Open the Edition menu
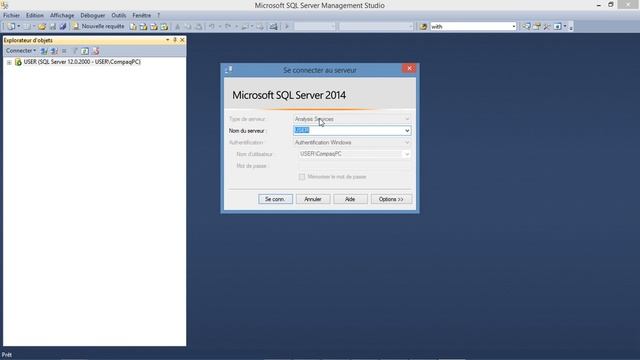 click(35, 15)
